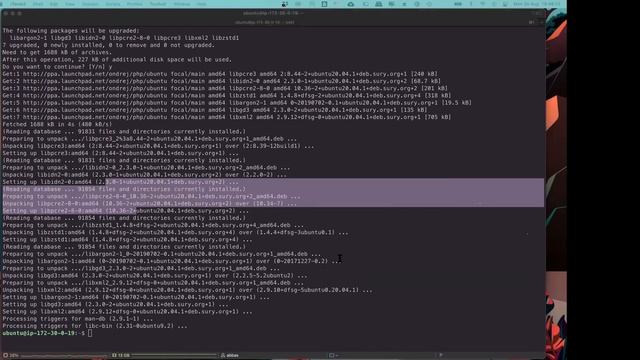The height and width of the screenshot is (360, 640).
Task: Click the Get:1 libpcre3 download line
Action: [220, 74]
